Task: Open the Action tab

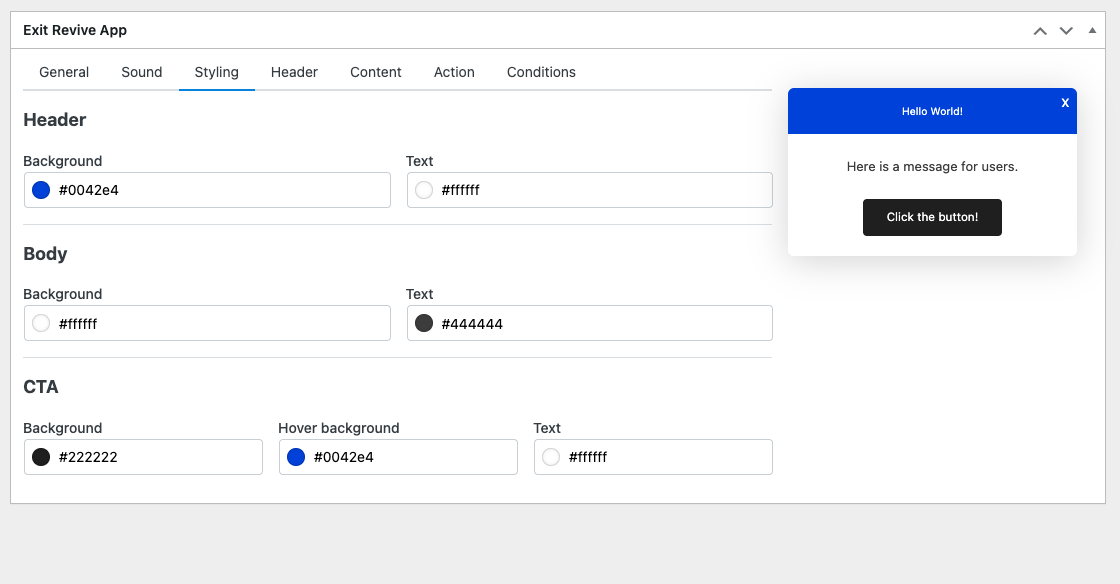Action: coord(454,72)
